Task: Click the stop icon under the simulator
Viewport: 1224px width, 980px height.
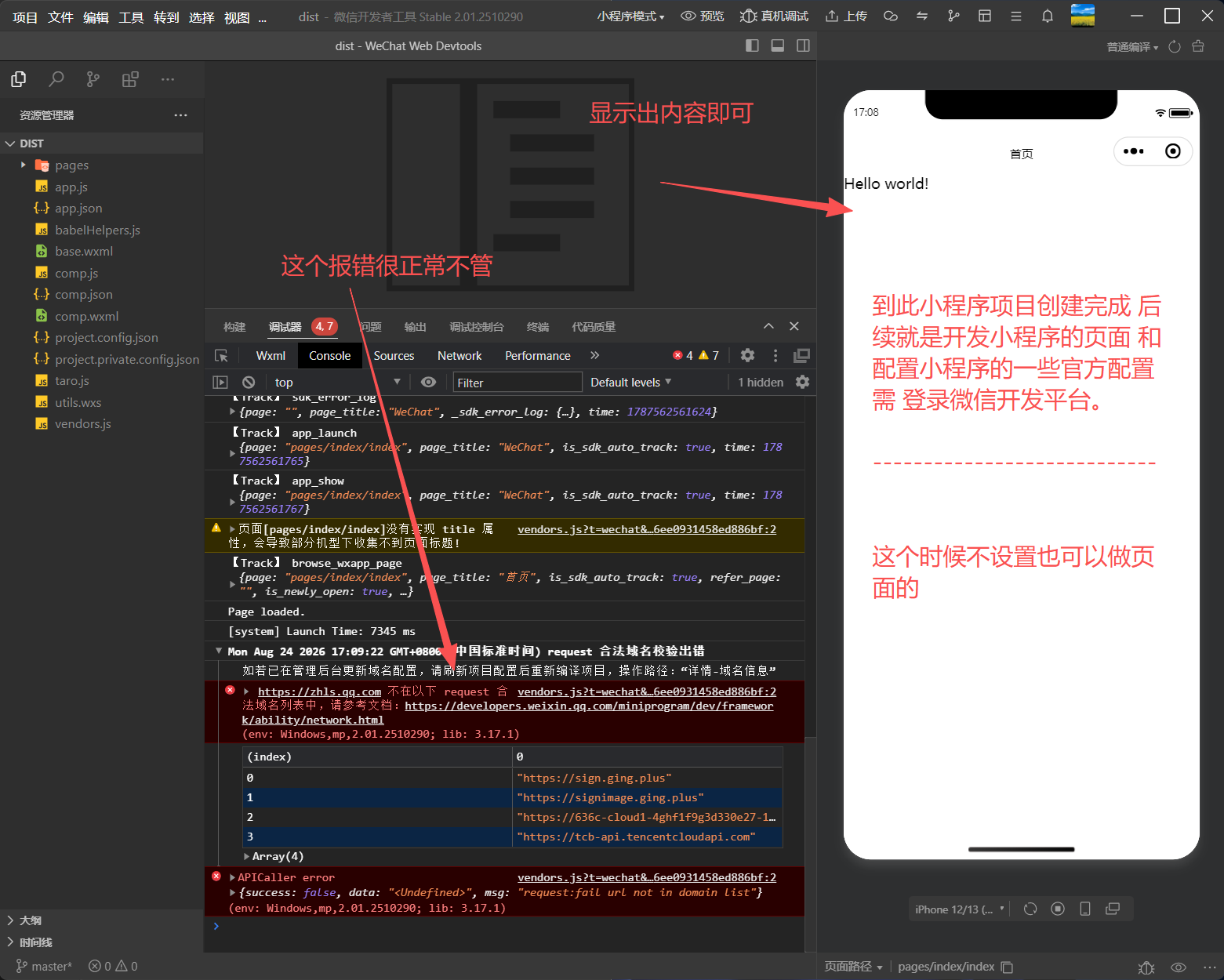Action: coord(1058,909)
